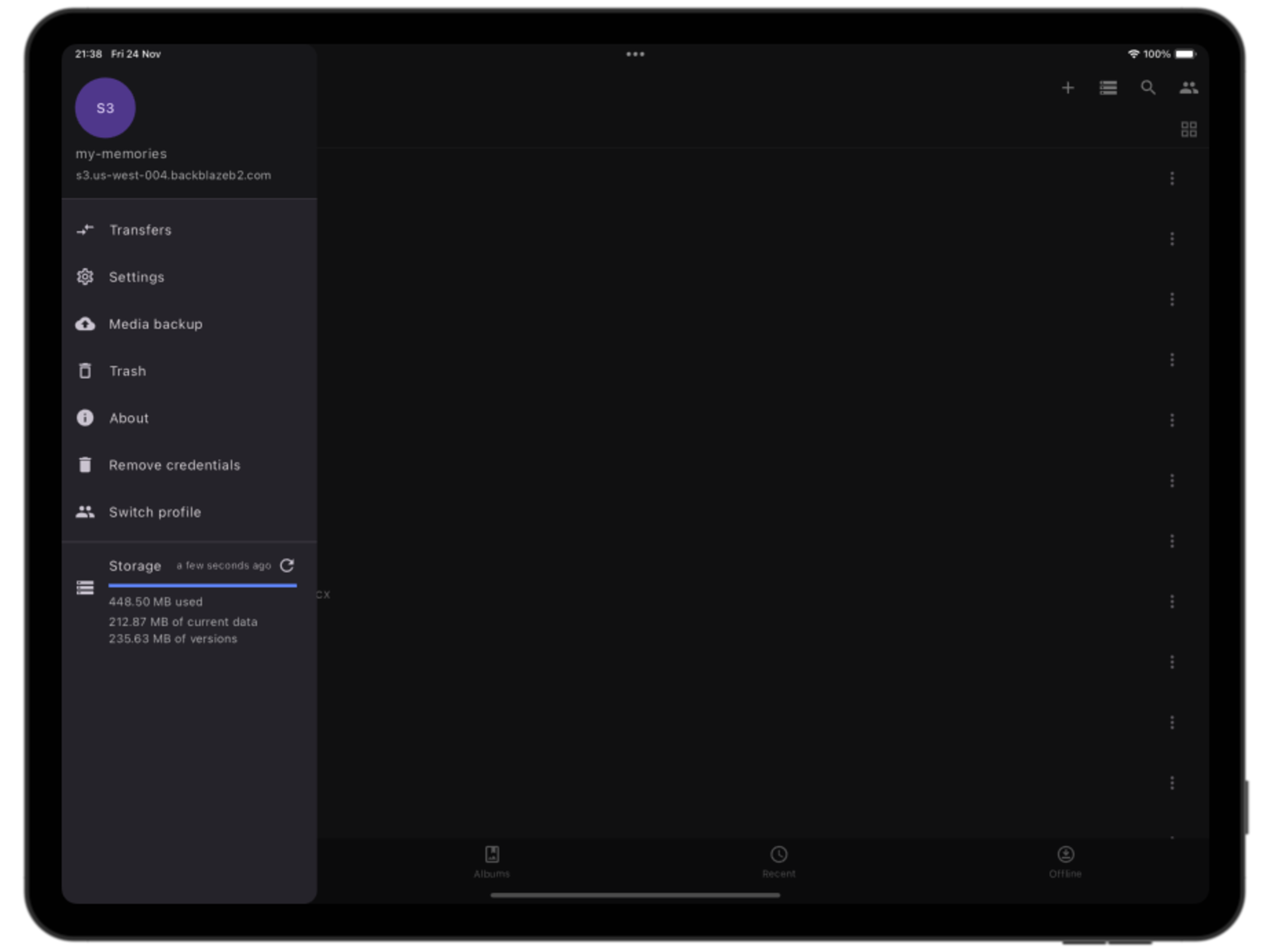Click the profiles people icon in toolbar
Screen dimensions: 1270x952
(x=1189, y=88)
